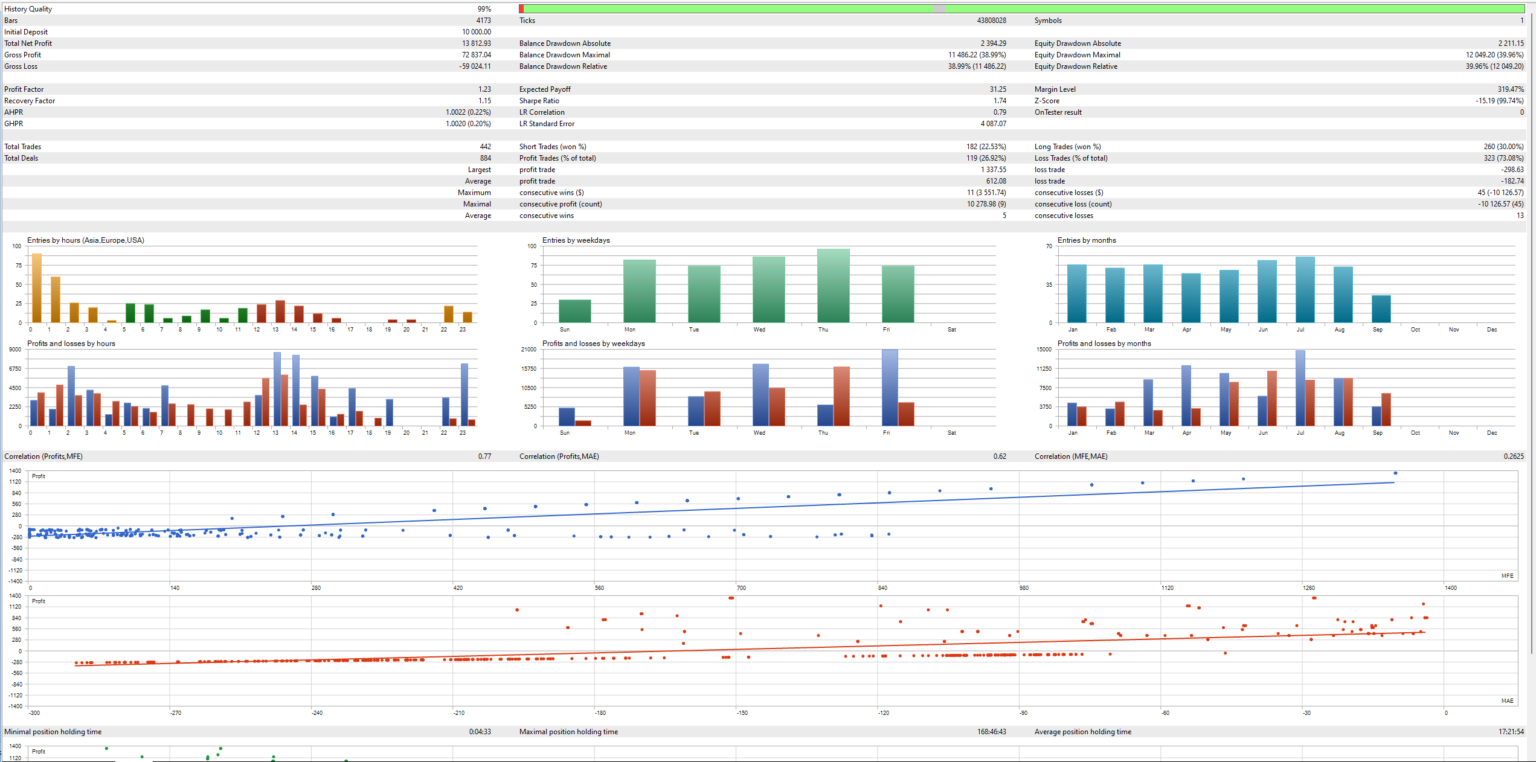Select the Average position holding time value 17:21:54
Screen dimensions: 1536x762
tap(1509, 732)
